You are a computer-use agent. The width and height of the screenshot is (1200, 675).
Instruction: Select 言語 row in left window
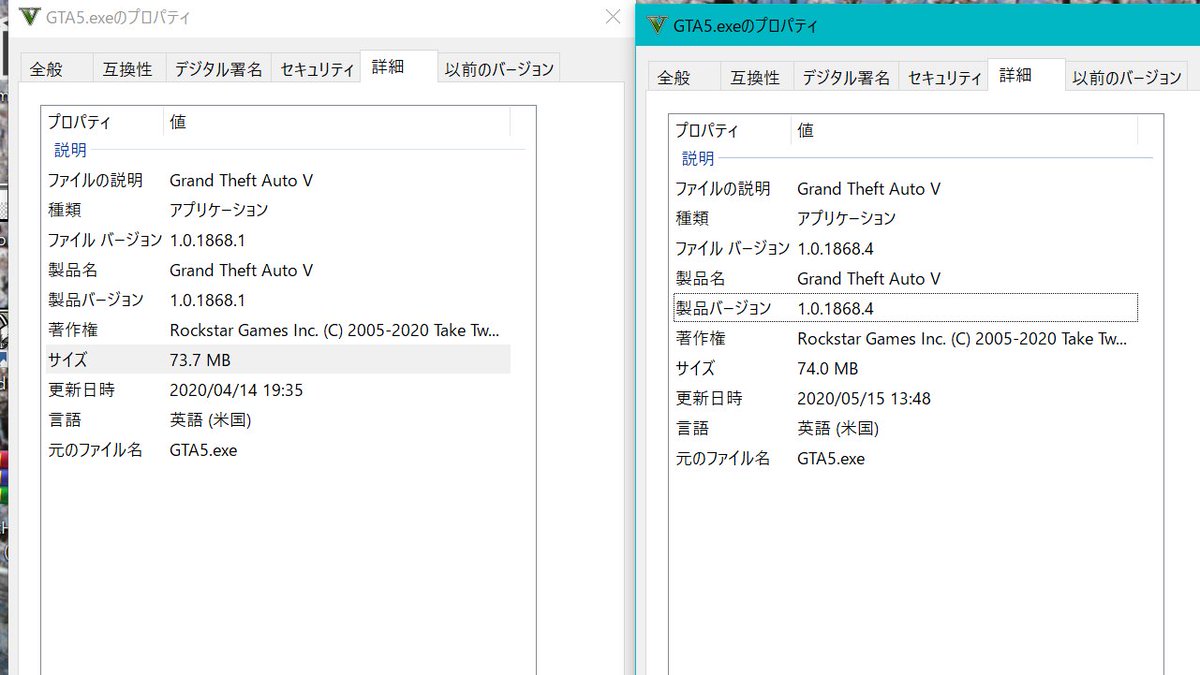(x=277, y=420)
